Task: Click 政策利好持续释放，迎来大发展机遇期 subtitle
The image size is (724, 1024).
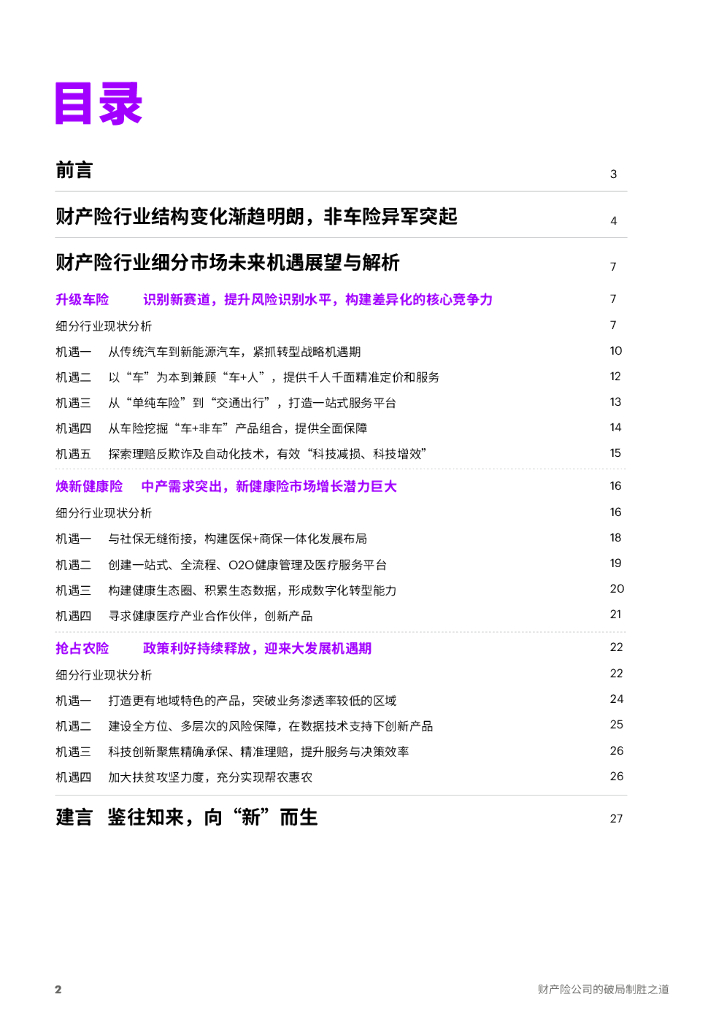Action: [x=257, y=648]
